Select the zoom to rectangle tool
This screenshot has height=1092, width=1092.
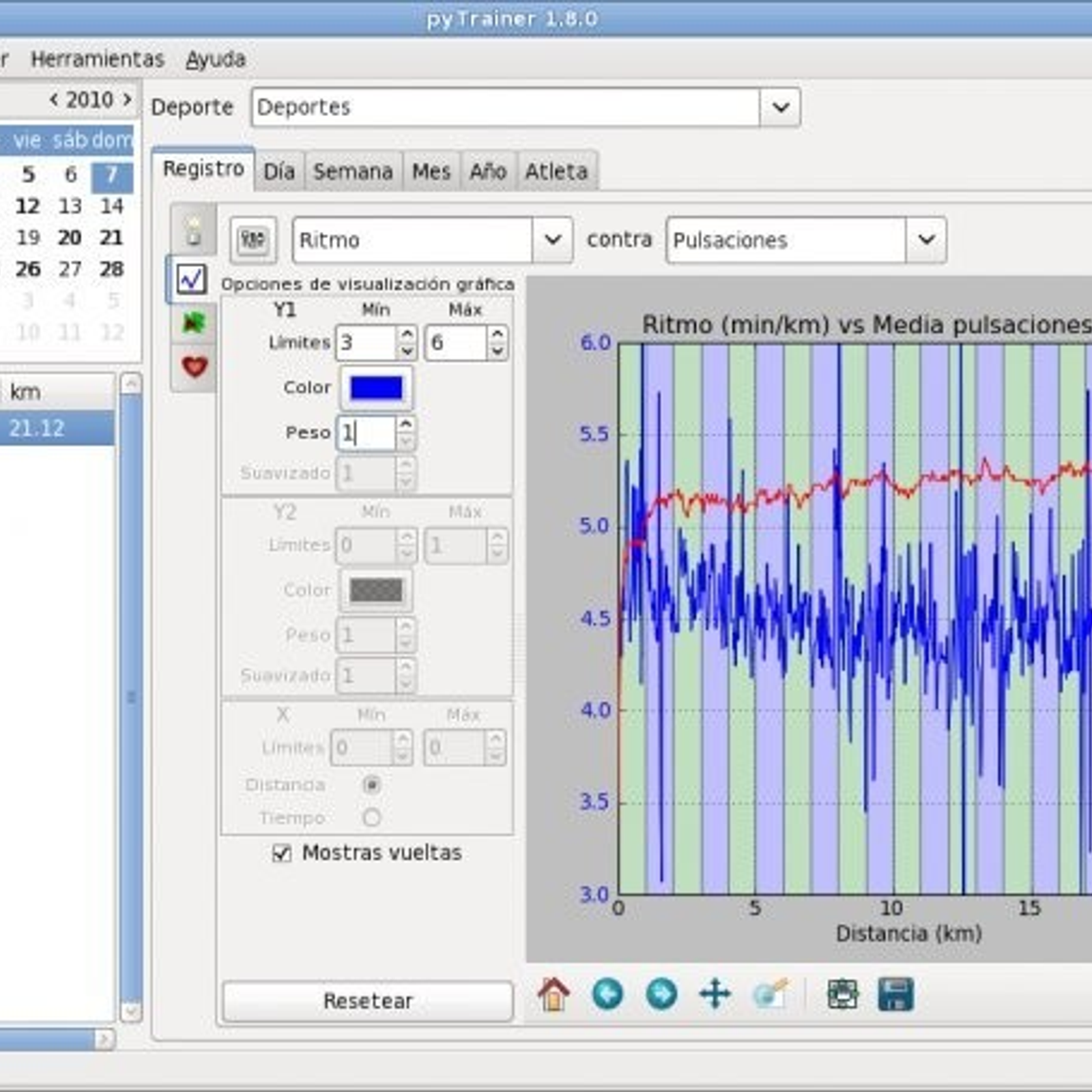[770, 994]
